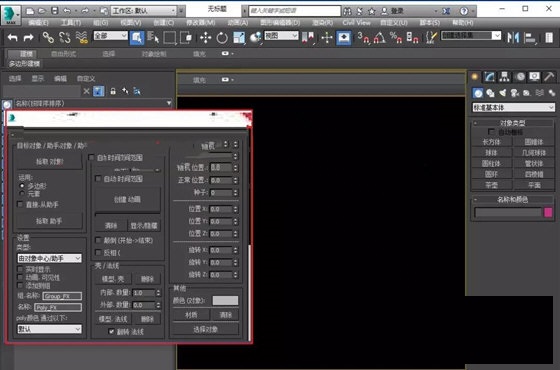Switch to the Modify command panel tab icon
This screenshot has height=370, width=560.
coord(490,77)
